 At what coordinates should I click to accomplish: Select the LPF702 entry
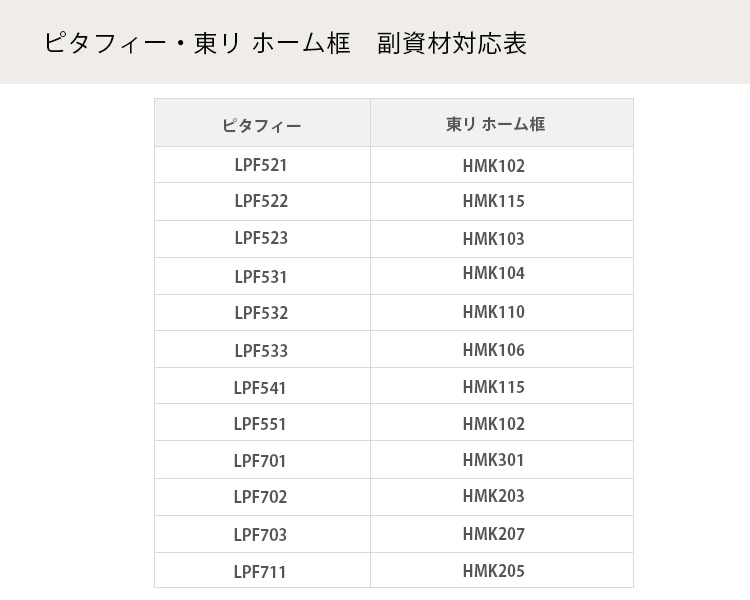261,497
